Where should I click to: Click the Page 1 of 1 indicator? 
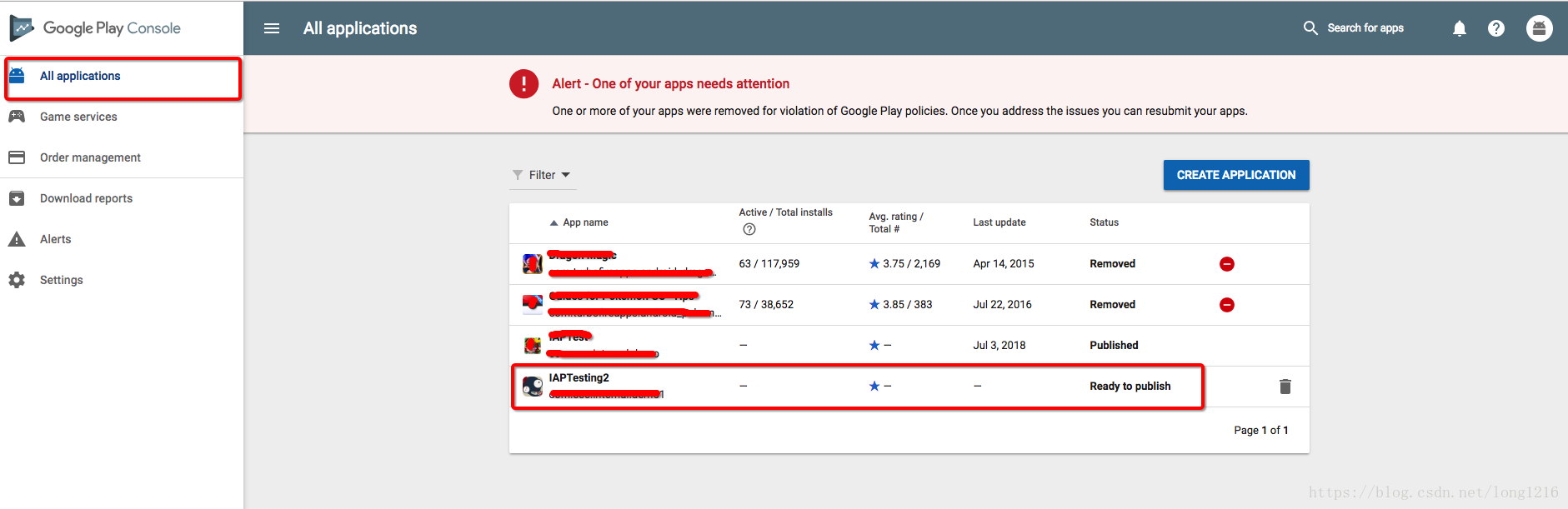(x=1261, y=431)
